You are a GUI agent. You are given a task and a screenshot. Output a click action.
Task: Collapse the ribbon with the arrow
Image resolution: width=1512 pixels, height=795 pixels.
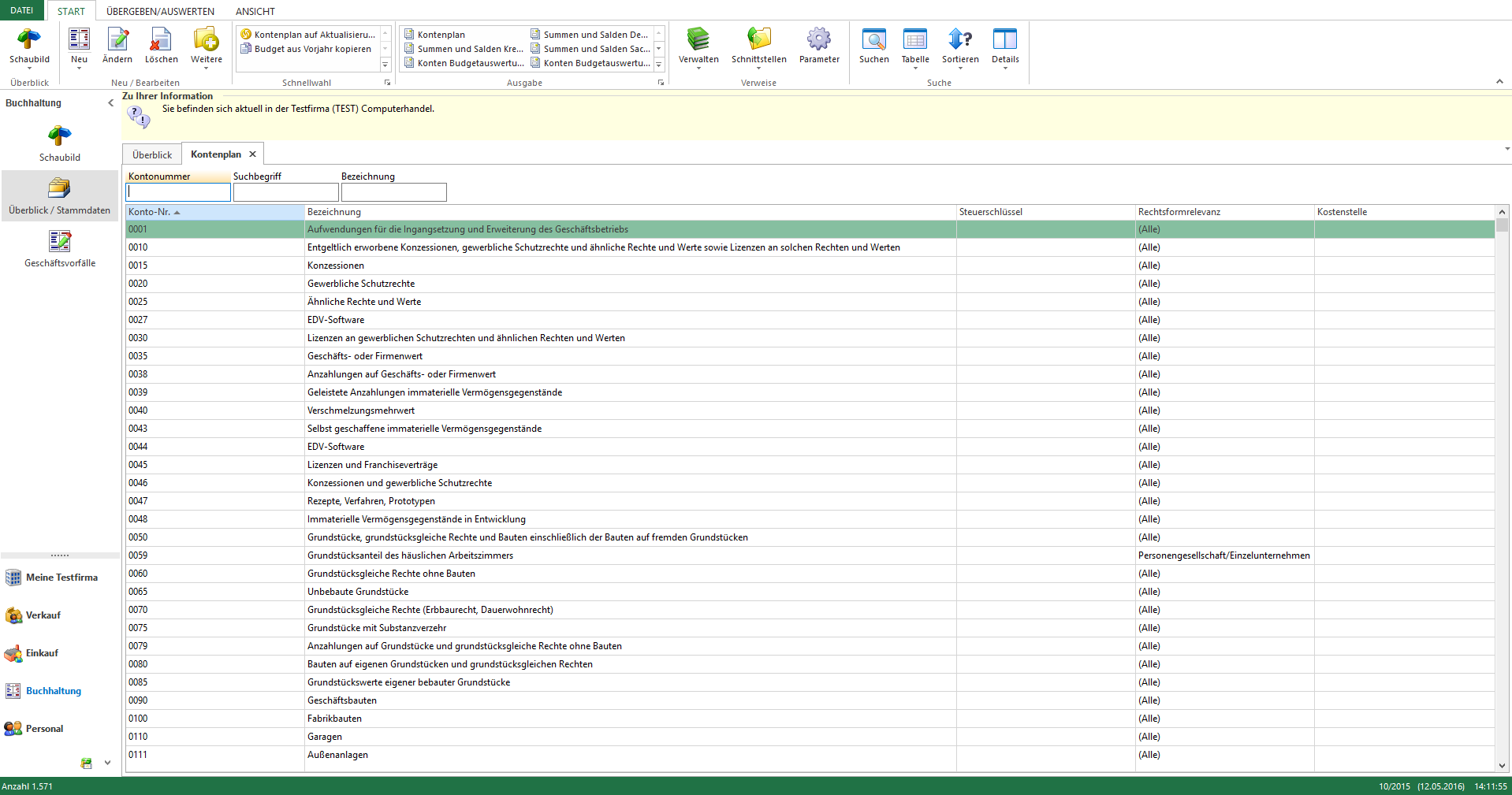[x=1499, y=82]
